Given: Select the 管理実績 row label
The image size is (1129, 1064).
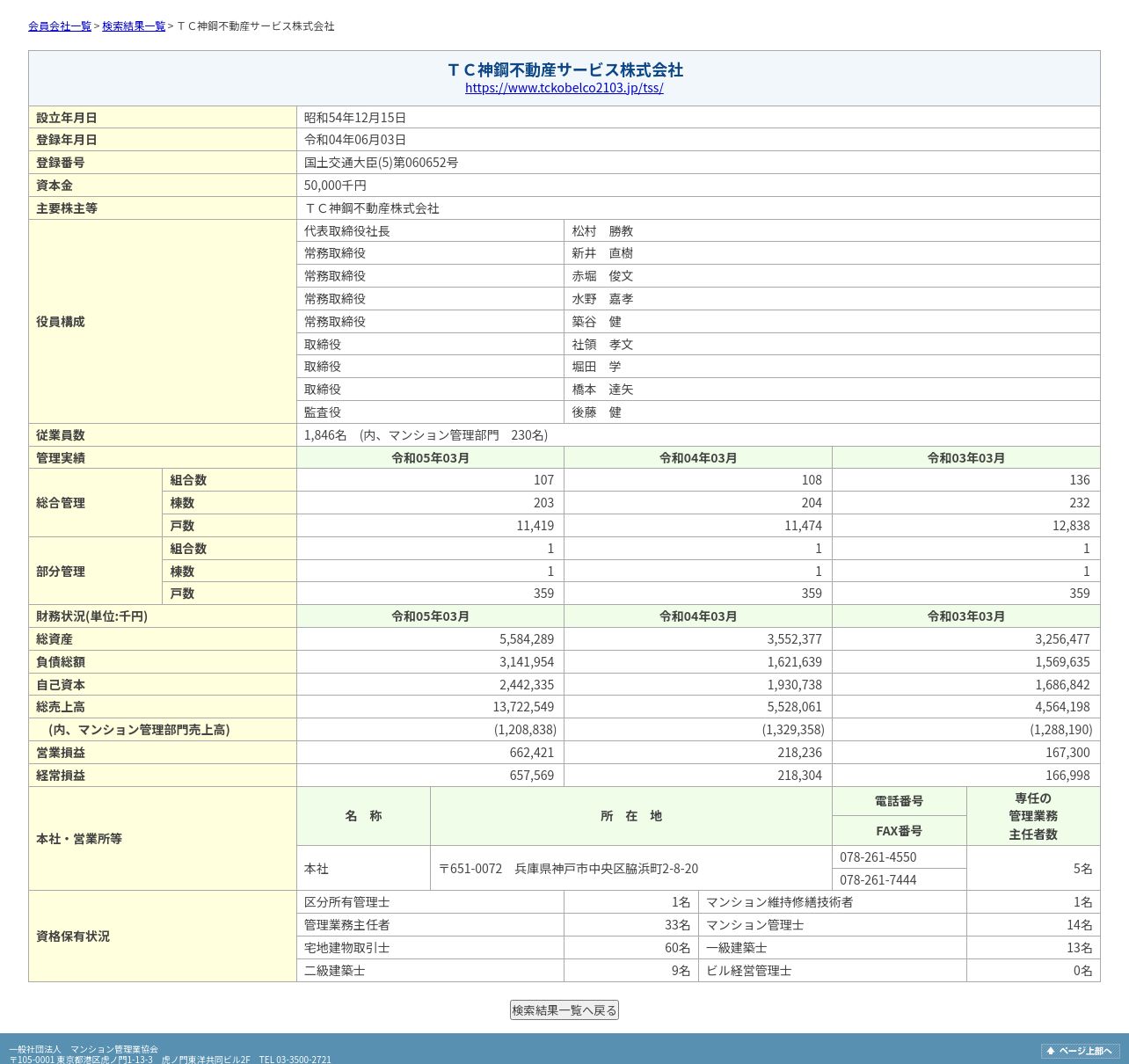Looking at the screenshot, I should point(61,458).
